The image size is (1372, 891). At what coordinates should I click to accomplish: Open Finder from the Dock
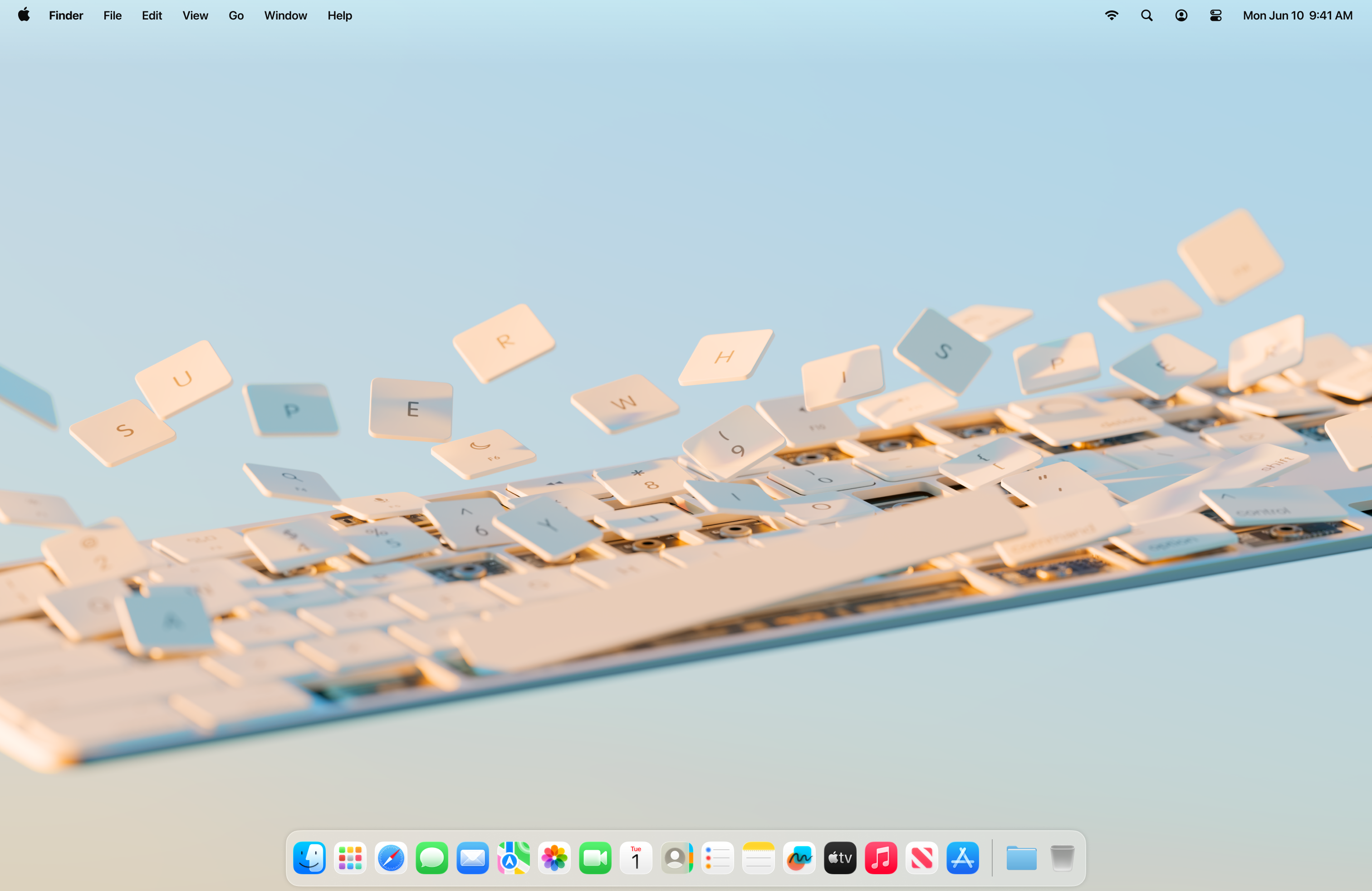[309, 858]
